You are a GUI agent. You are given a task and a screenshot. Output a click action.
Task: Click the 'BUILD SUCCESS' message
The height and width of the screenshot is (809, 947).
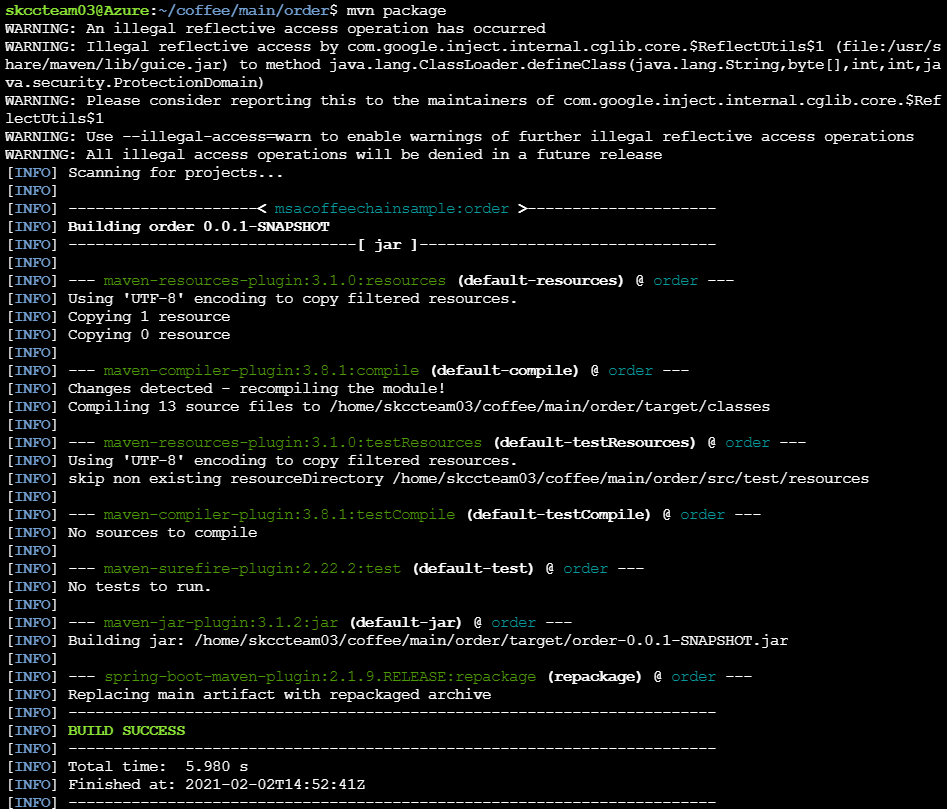[x=126, y=731]
